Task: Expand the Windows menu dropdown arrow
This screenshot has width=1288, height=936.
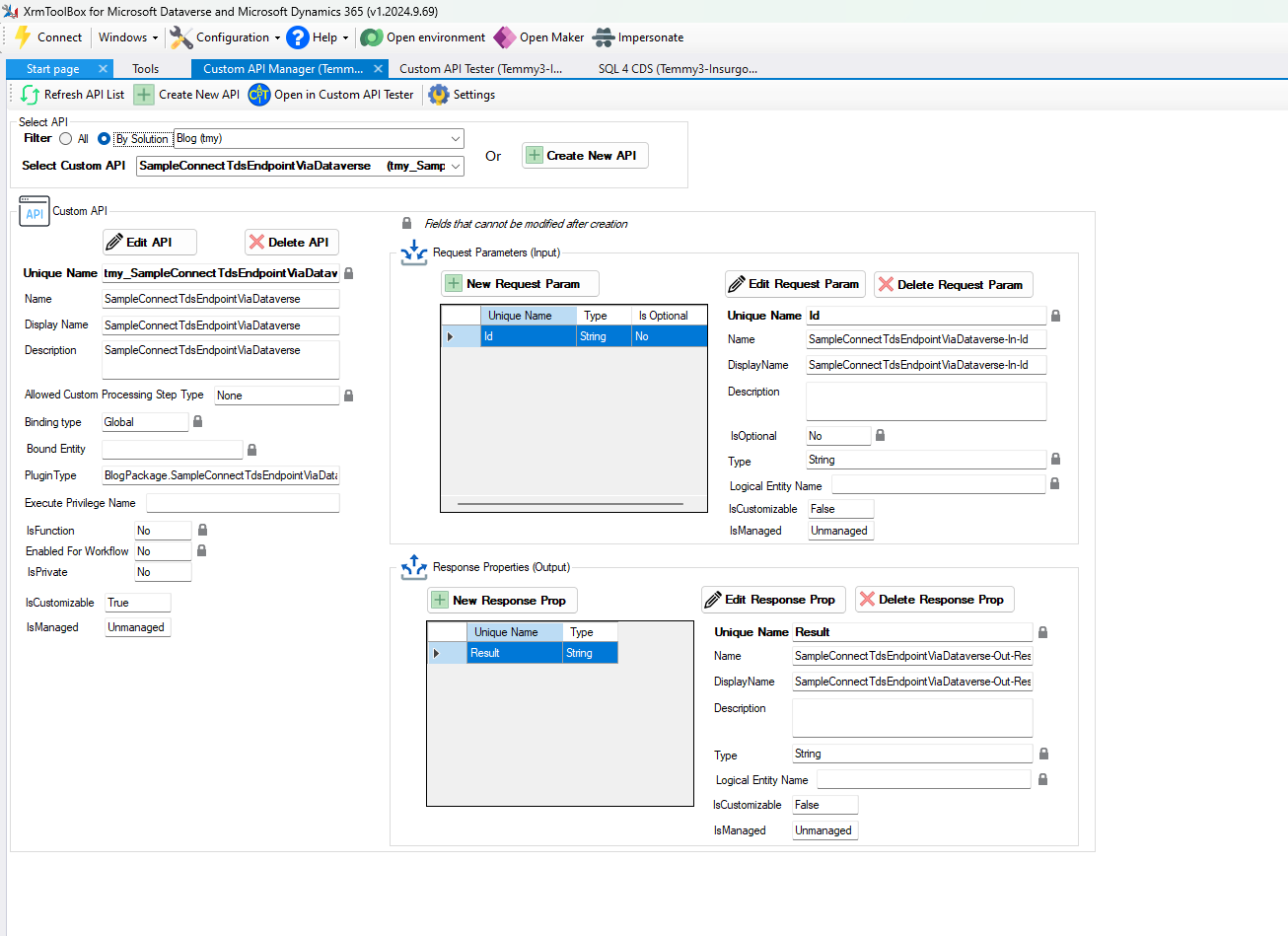Action: tap(155, 38)
